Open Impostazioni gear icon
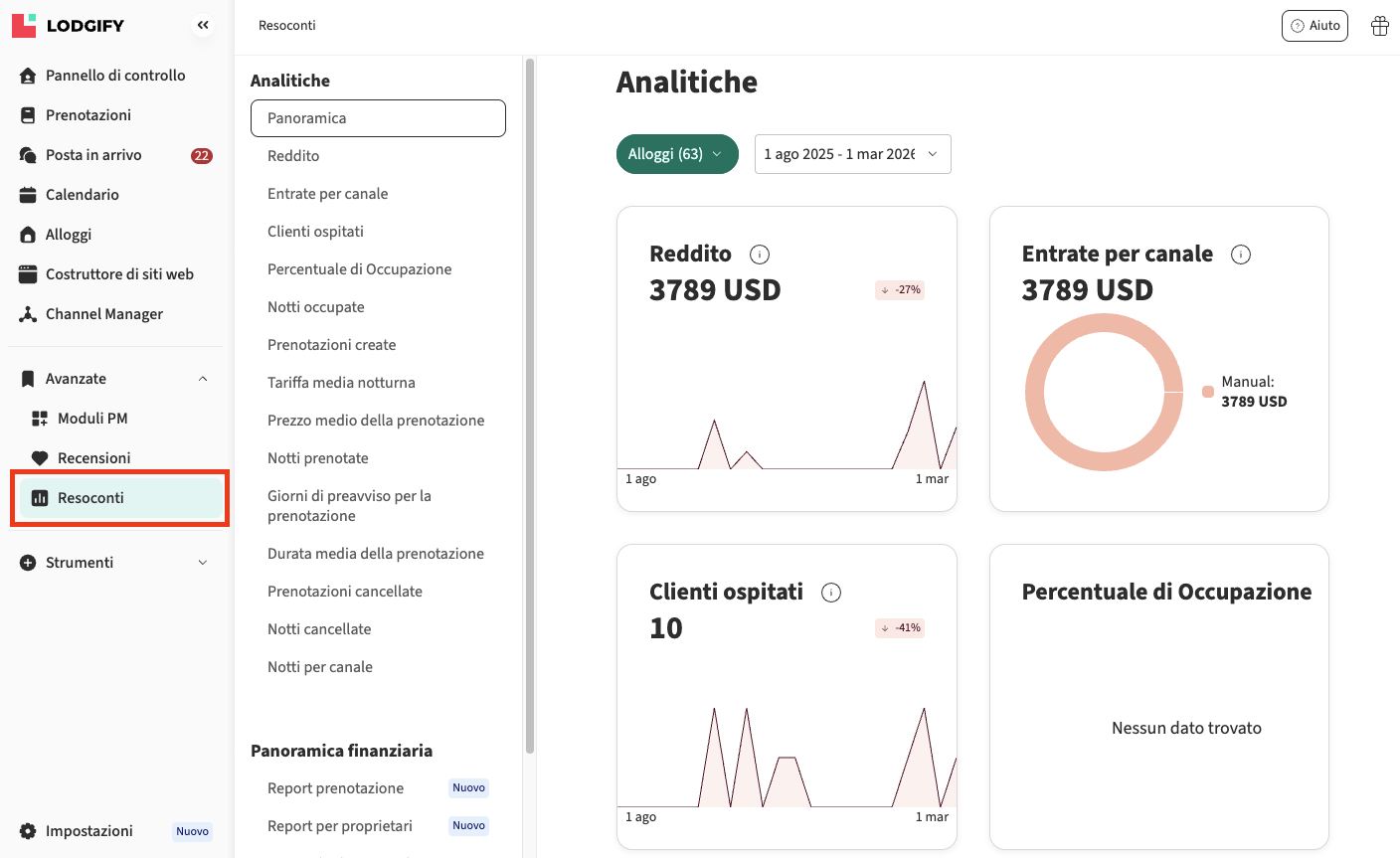1400x858 pixels. (28, 831)
